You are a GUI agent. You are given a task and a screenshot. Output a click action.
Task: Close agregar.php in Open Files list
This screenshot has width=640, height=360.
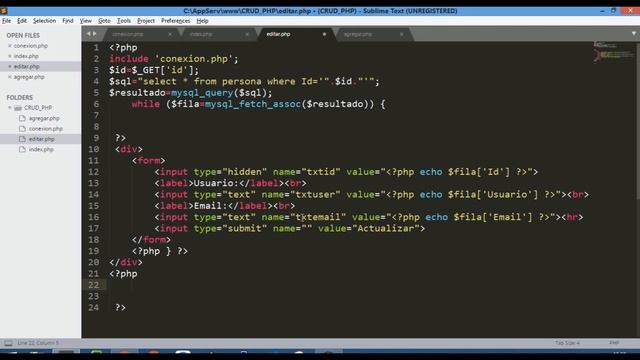click(x=10, y=77)
